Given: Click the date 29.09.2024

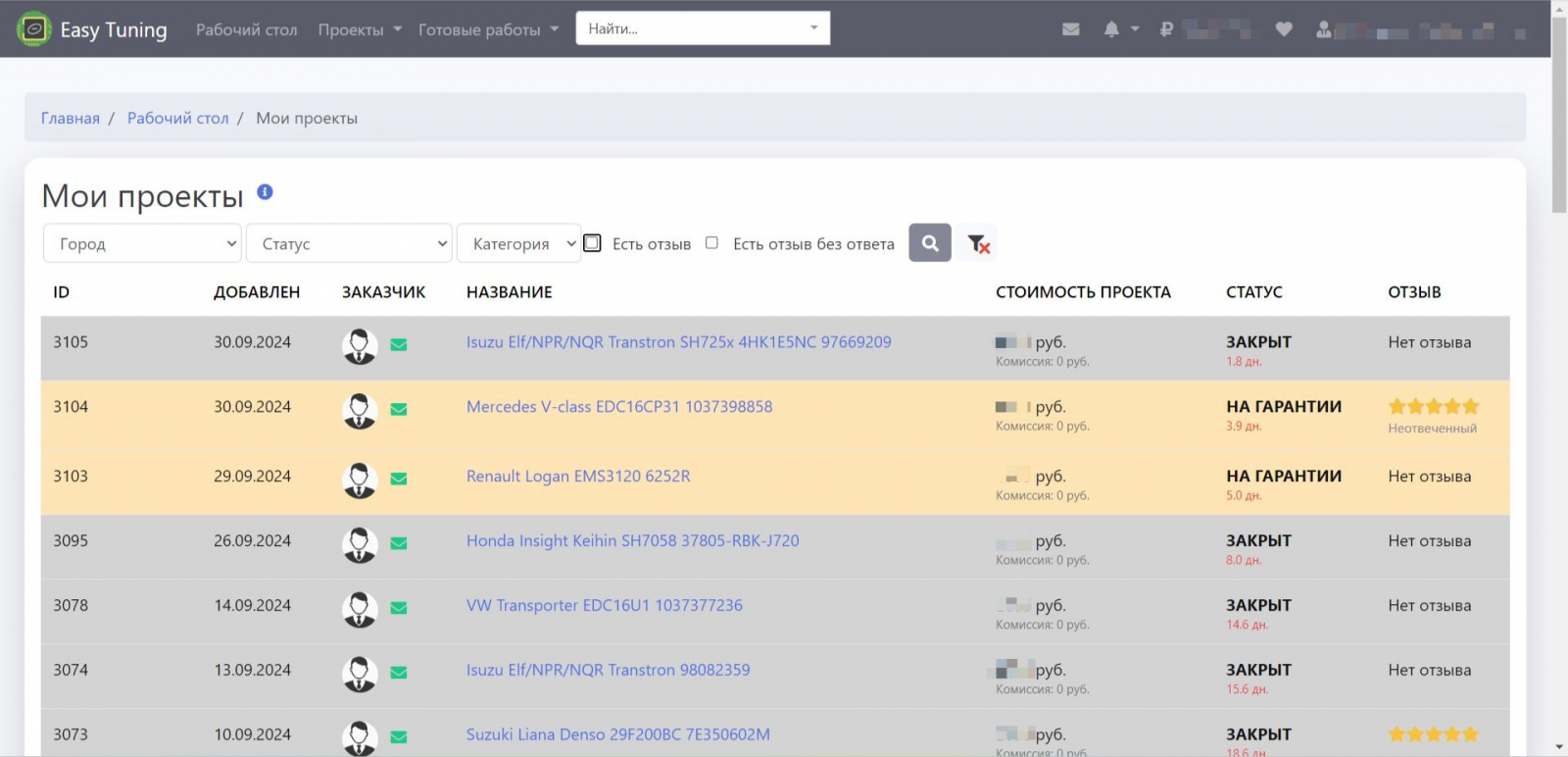Looking at the screenshot, I should 253,477.
